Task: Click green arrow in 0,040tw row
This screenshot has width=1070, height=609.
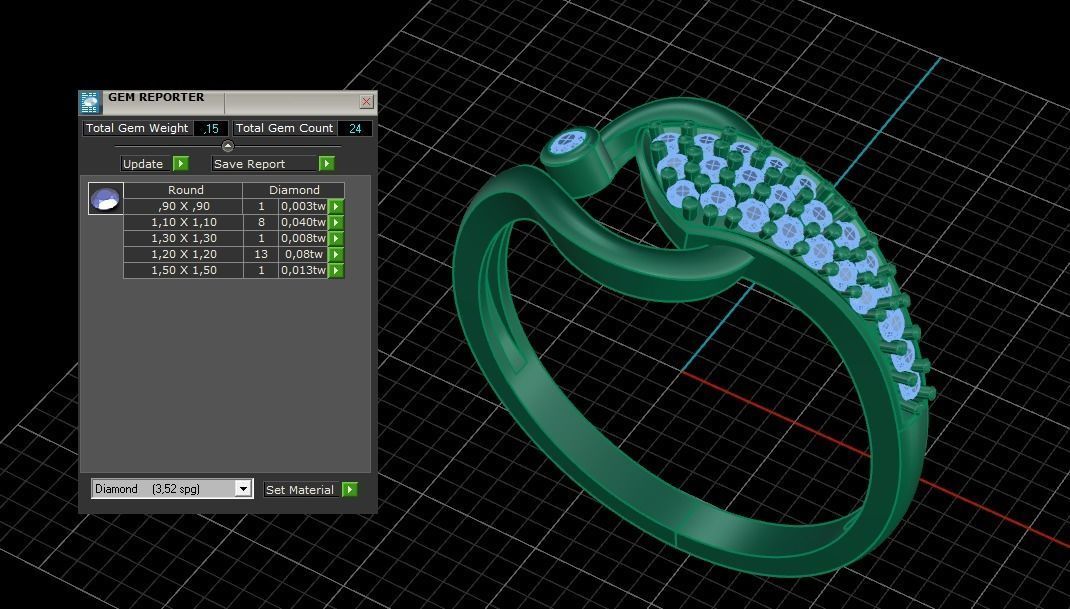Action: 336,222
